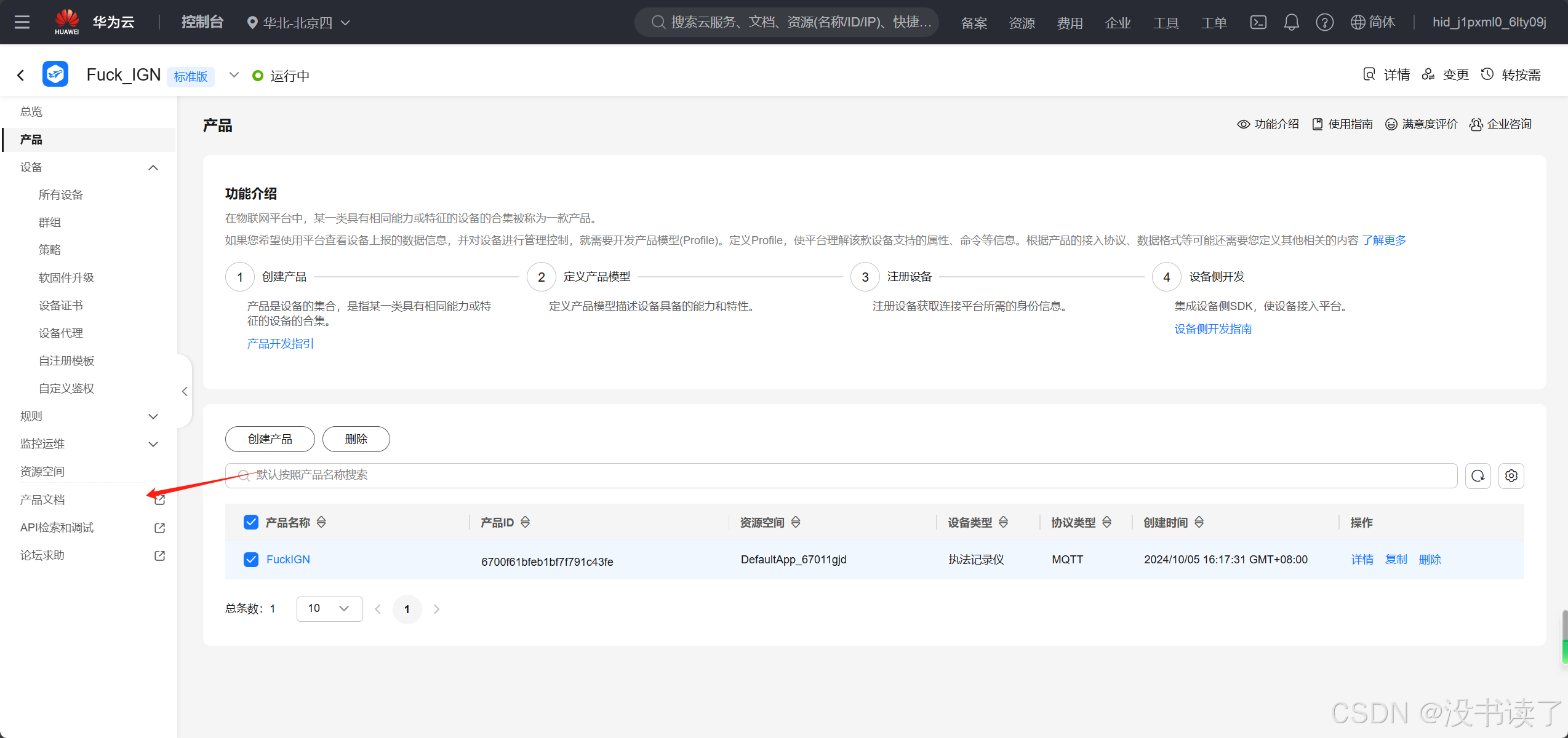Open the help question mark icon
Image resolution: width=1568 pixels, height=738 pixels.
1324,23
